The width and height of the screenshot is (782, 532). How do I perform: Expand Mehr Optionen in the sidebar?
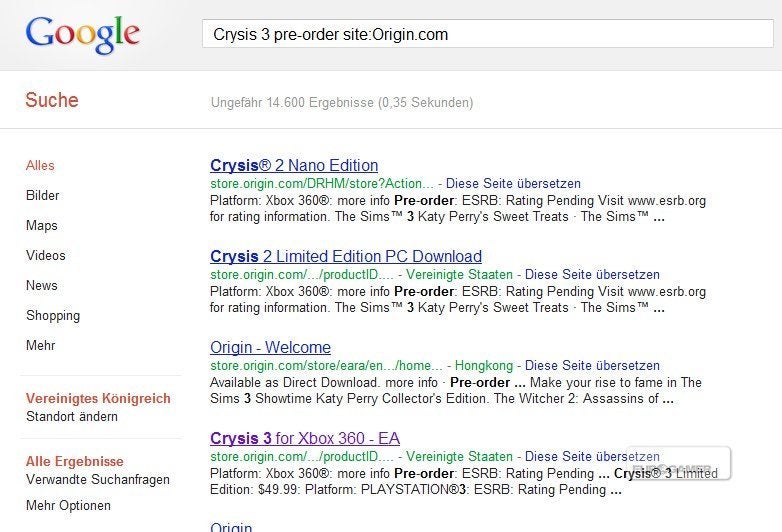[x=68, y=505]
